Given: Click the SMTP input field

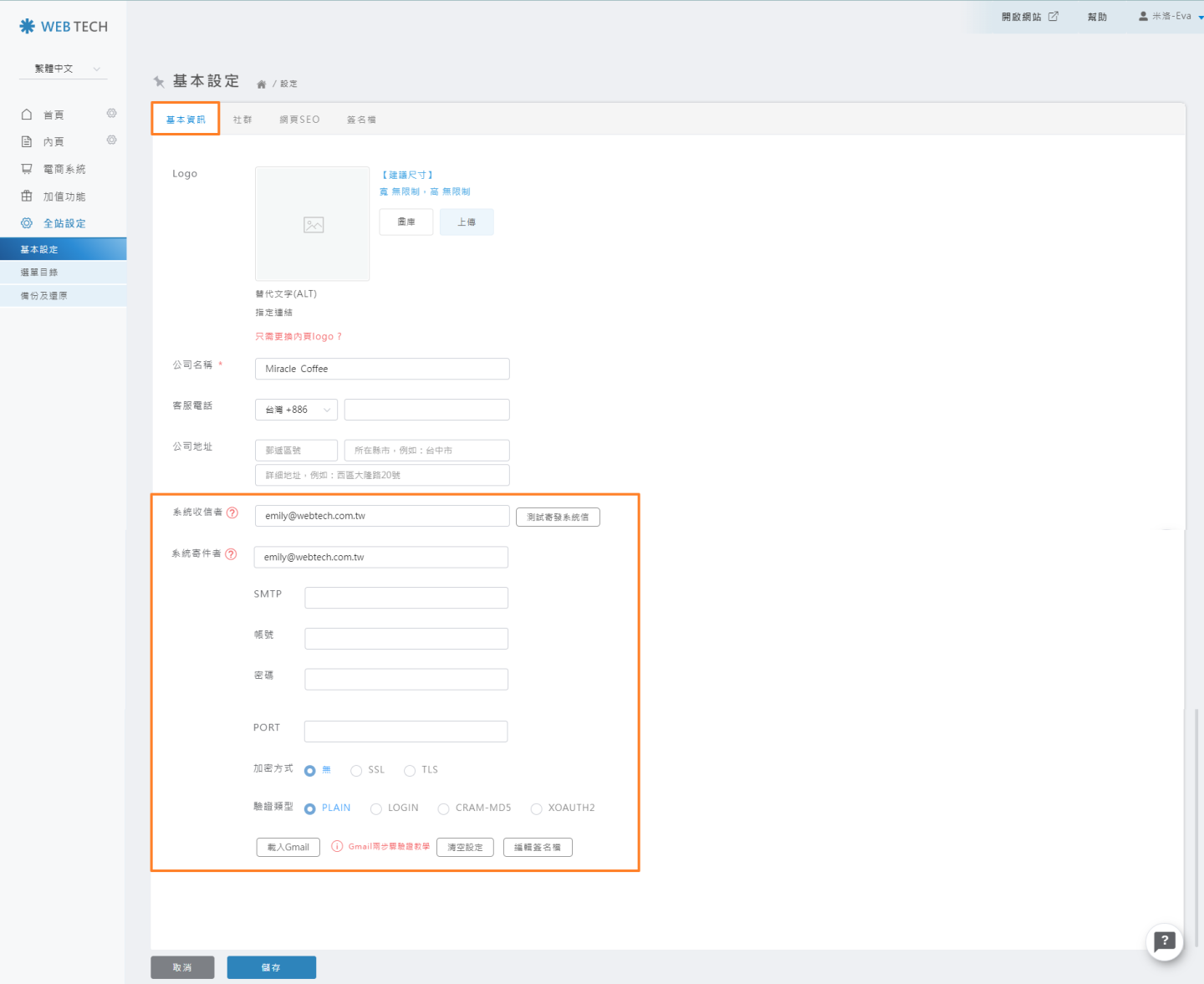Looking at the screenshot, I should (x=406, y=598).
